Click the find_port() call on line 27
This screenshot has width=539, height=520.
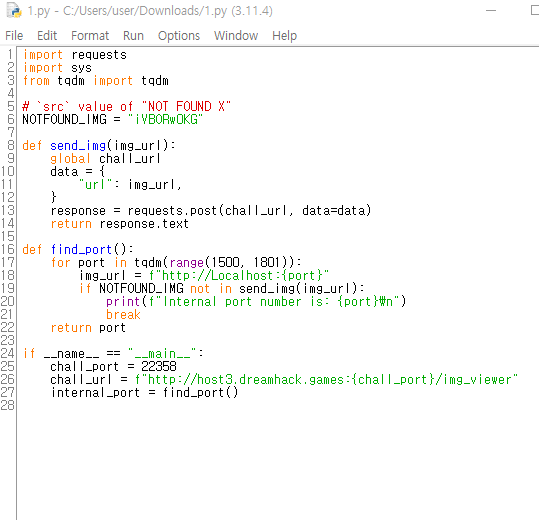(x=200, y=393)
